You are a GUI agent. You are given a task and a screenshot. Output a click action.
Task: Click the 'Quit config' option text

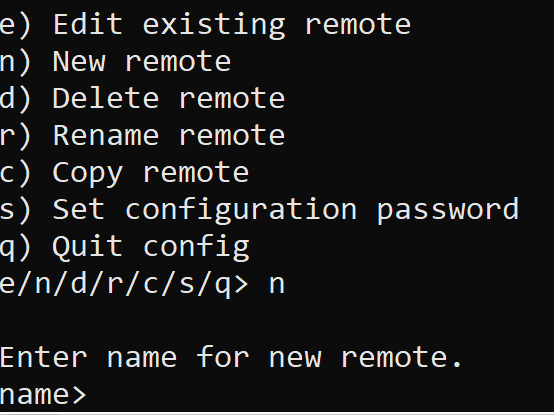[x=151, y=247]
